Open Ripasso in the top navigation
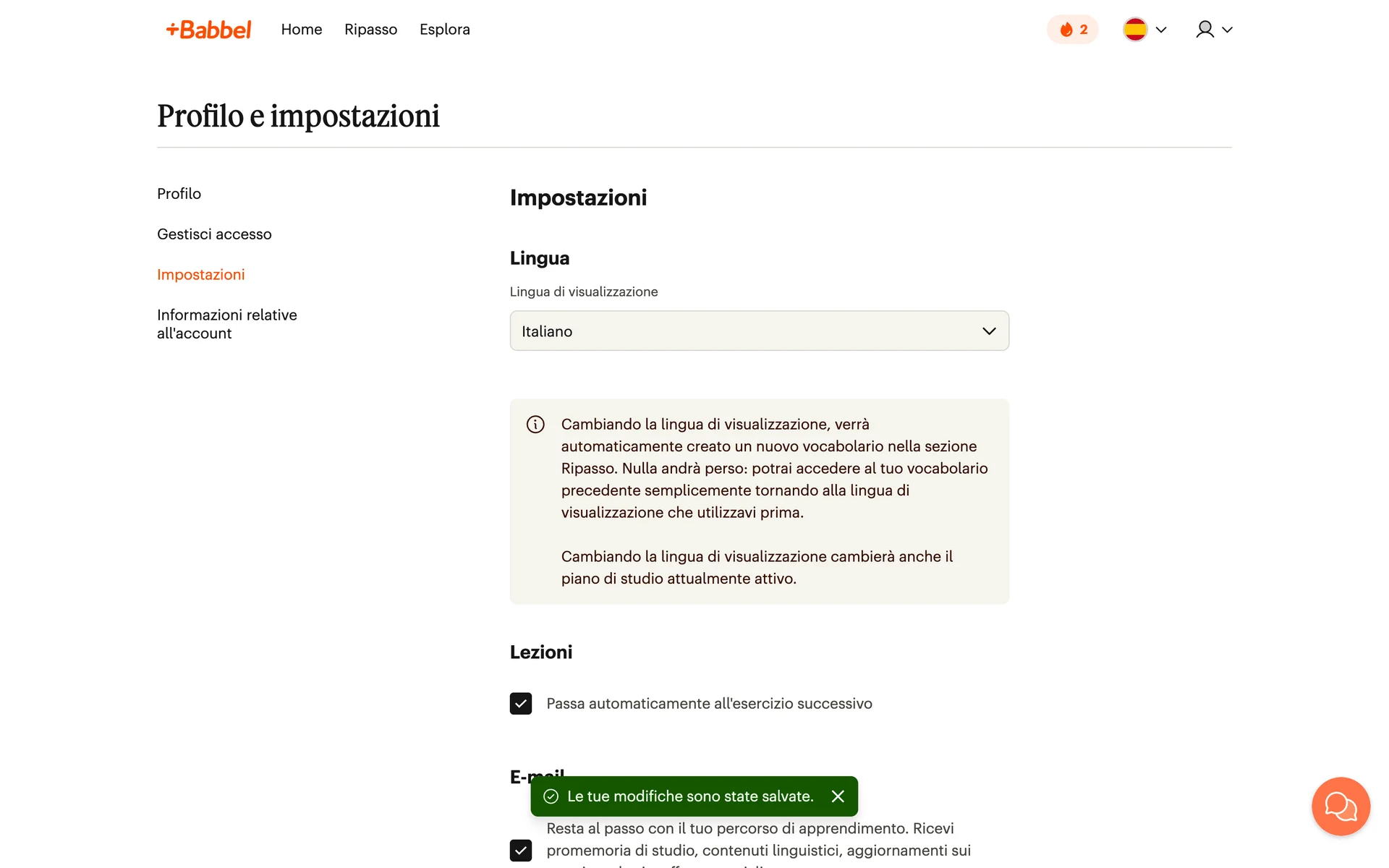 tap(370, 30)
